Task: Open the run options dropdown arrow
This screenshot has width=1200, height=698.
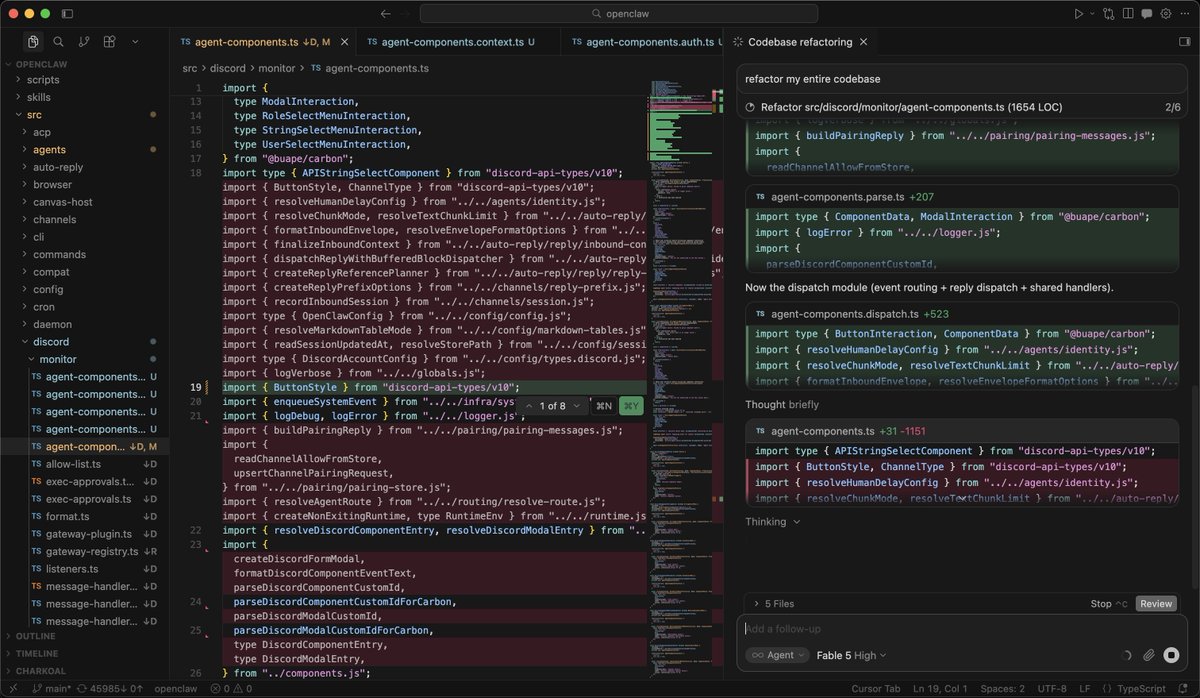Action: coord(1091,14)
